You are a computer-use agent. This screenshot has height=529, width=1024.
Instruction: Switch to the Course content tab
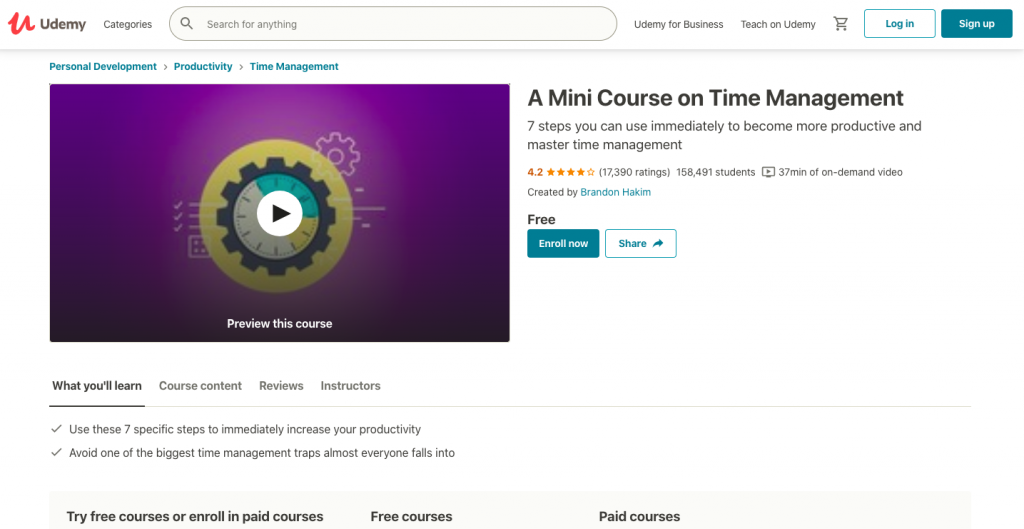pos(200,386)
